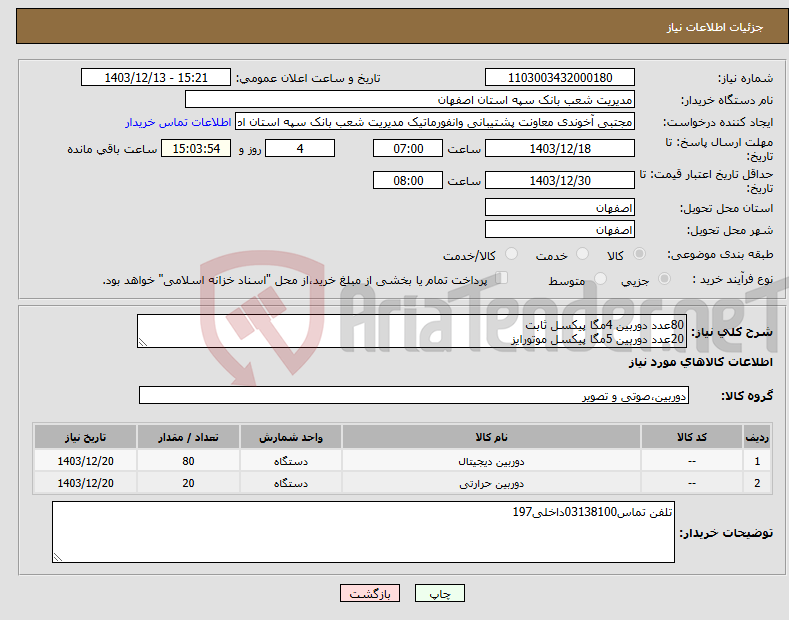The width and height of the screenshot is (789, 620).
Task: Click the اطلاعات کالاهای مورد نیاز heading
Action: click(x=700, y=362)
